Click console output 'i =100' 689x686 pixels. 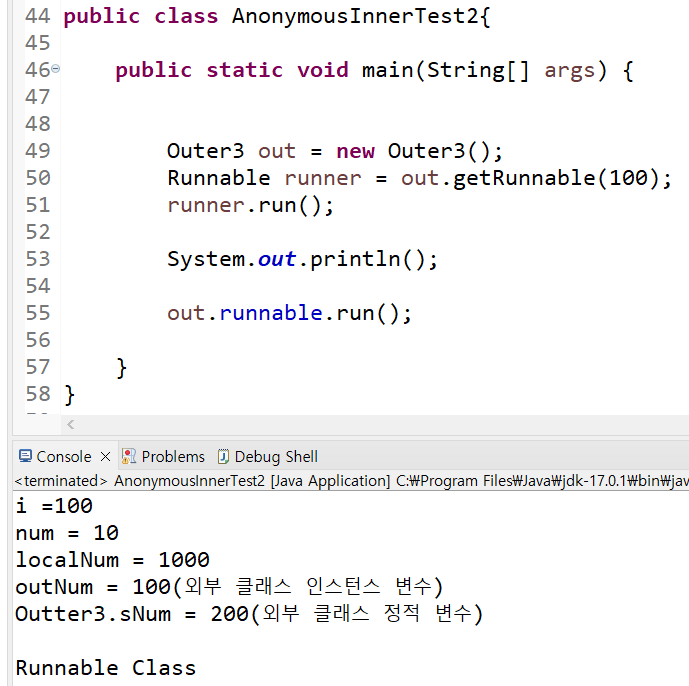click(54, 505)
